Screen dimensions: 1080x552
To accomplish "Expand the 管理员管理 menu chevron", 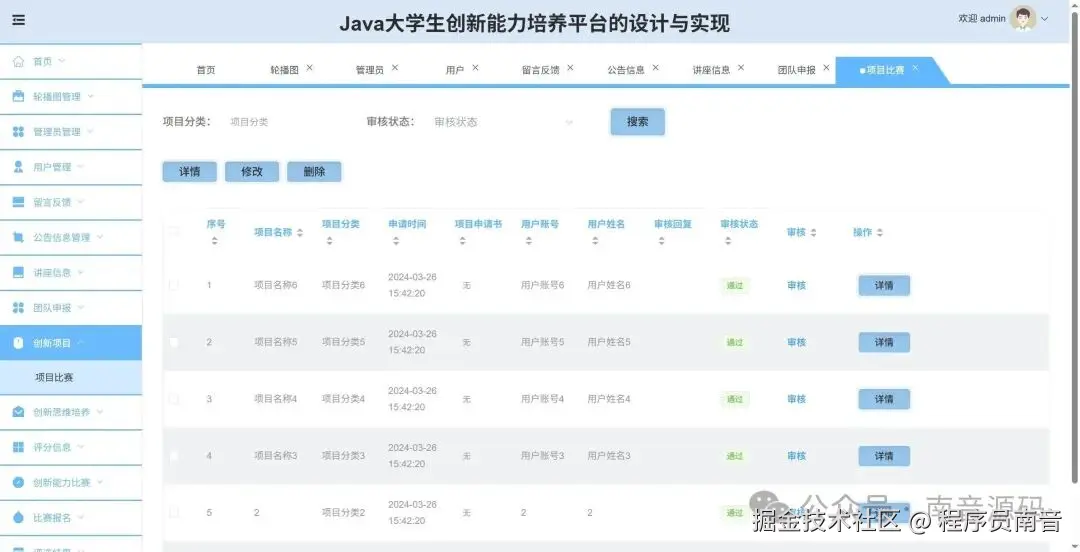I will pyautogui.click(x=91, y=132).
